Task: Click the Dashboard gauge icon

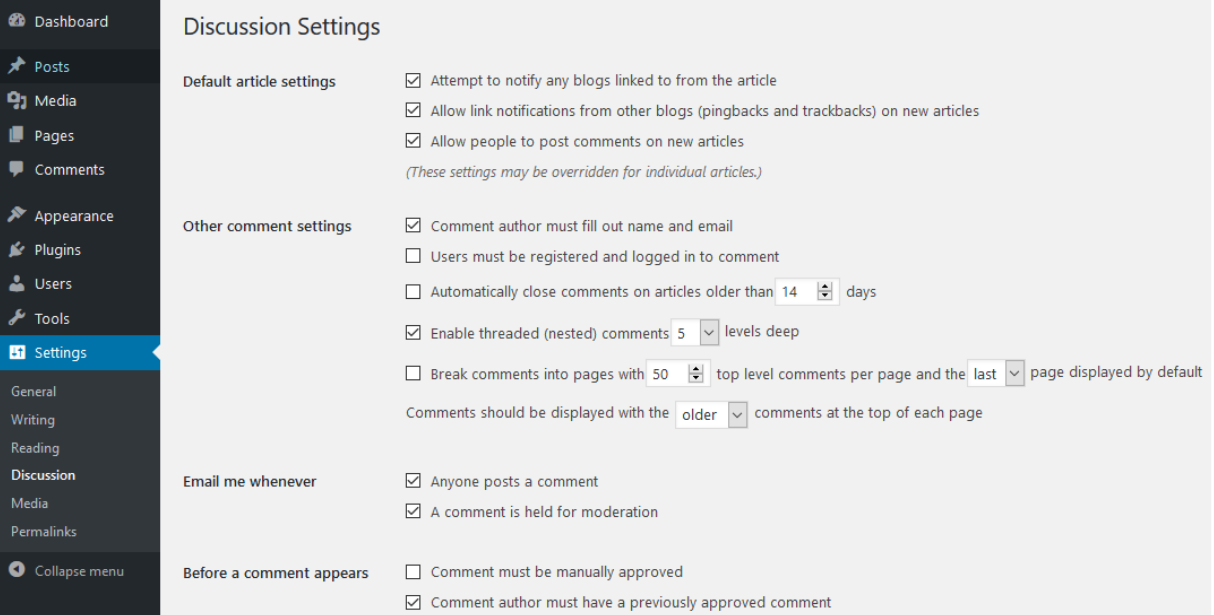Action: (x=16, y=21)
